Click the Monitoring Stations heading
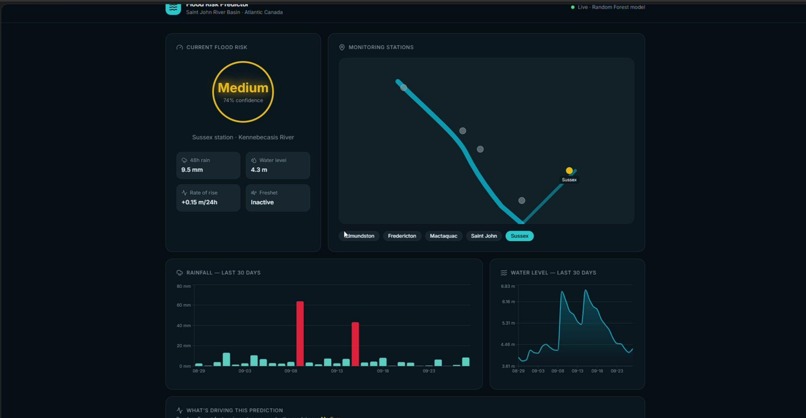The image size is (806, 418). [381, 47]
